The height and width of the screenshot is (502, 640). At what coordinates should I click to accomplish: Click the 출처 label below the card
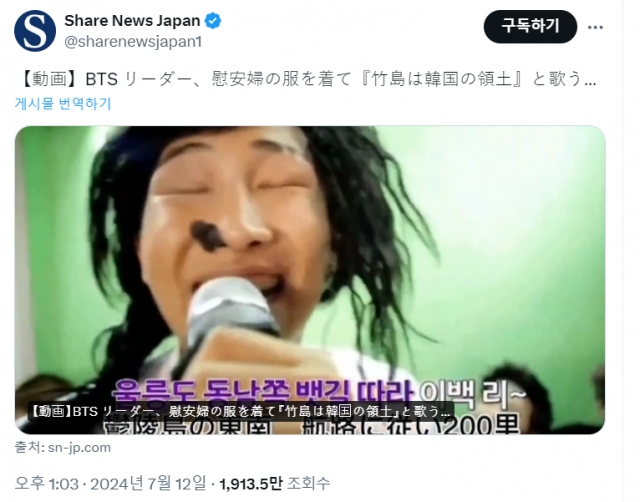pyautogui.click(x=29, y=447)
